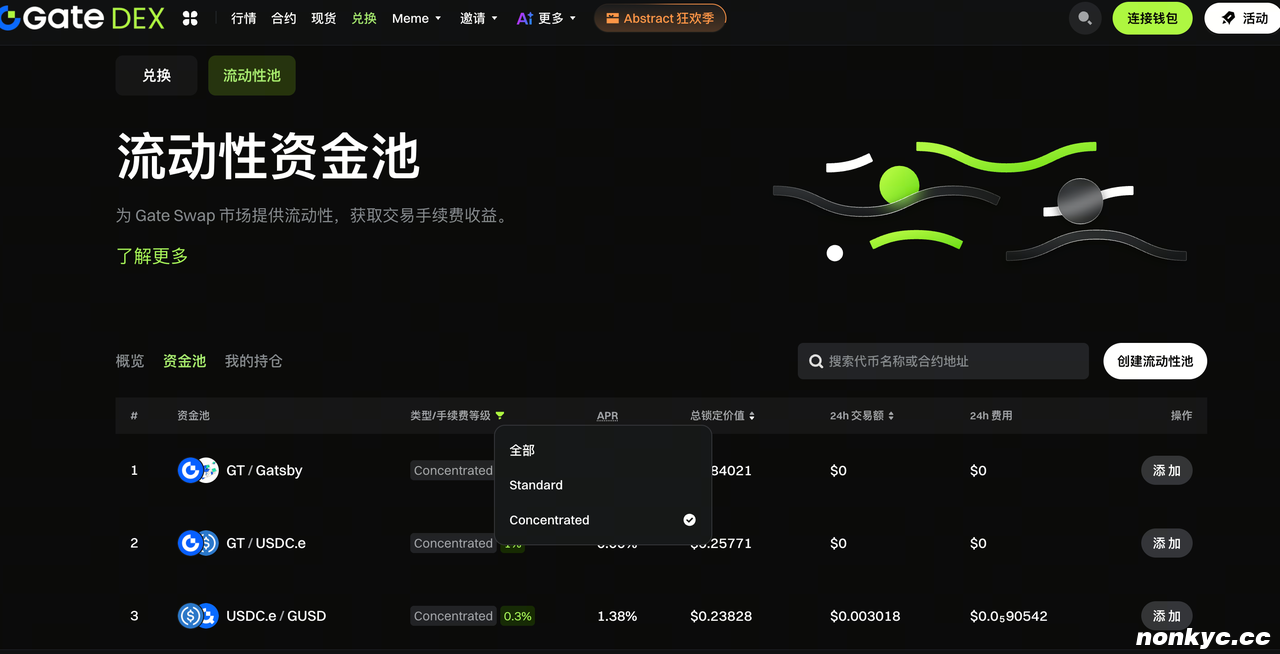The height and width of the screenshot is (654, 1280).
Task: Click the Concentrated badge in USDC.e / GUSD row
Action: [453, 616]
